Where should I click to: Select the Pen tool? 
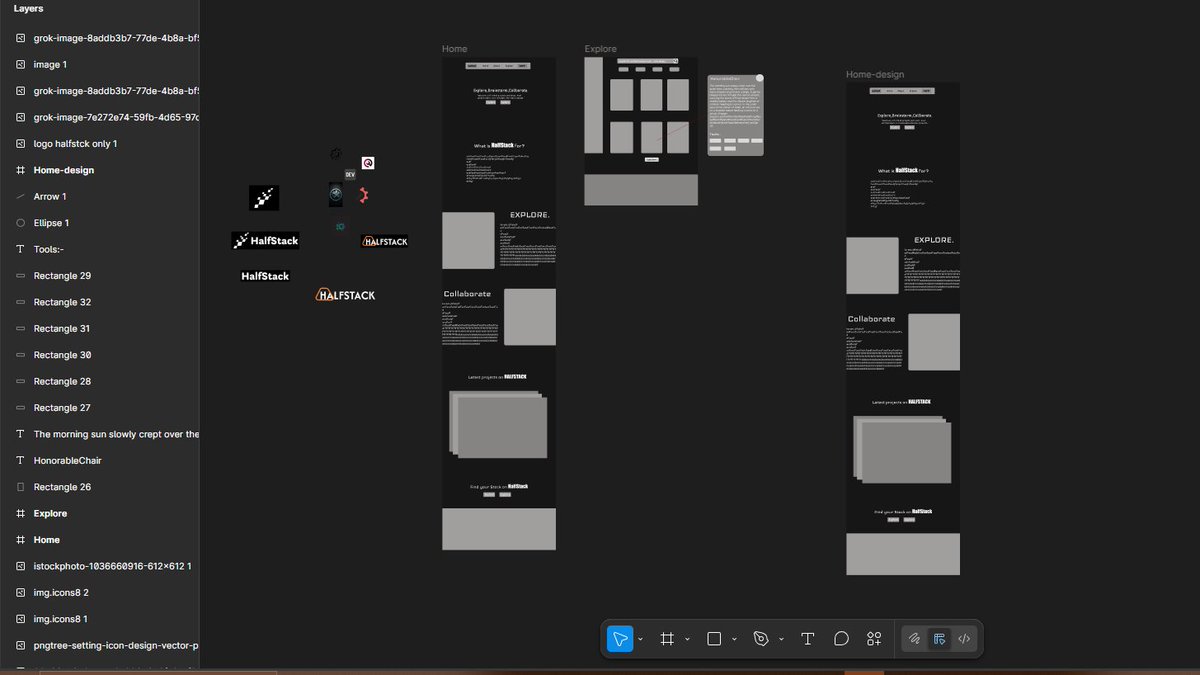pyautogui.click(x=761, y=639)
